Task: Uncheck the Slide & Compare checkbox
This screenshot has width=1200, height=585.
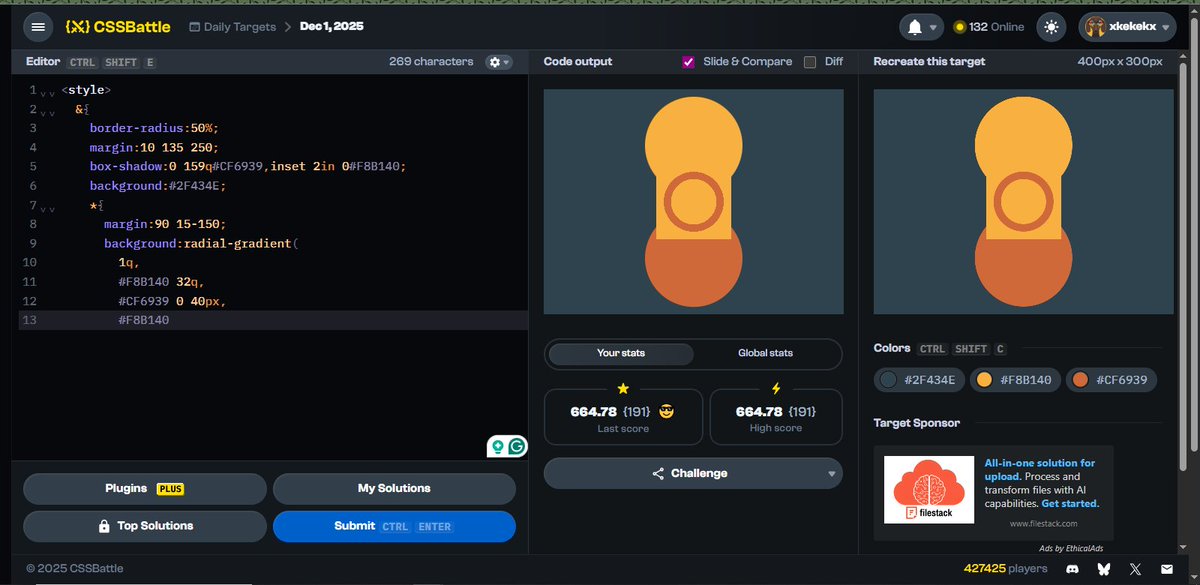Action: [686, 61]
